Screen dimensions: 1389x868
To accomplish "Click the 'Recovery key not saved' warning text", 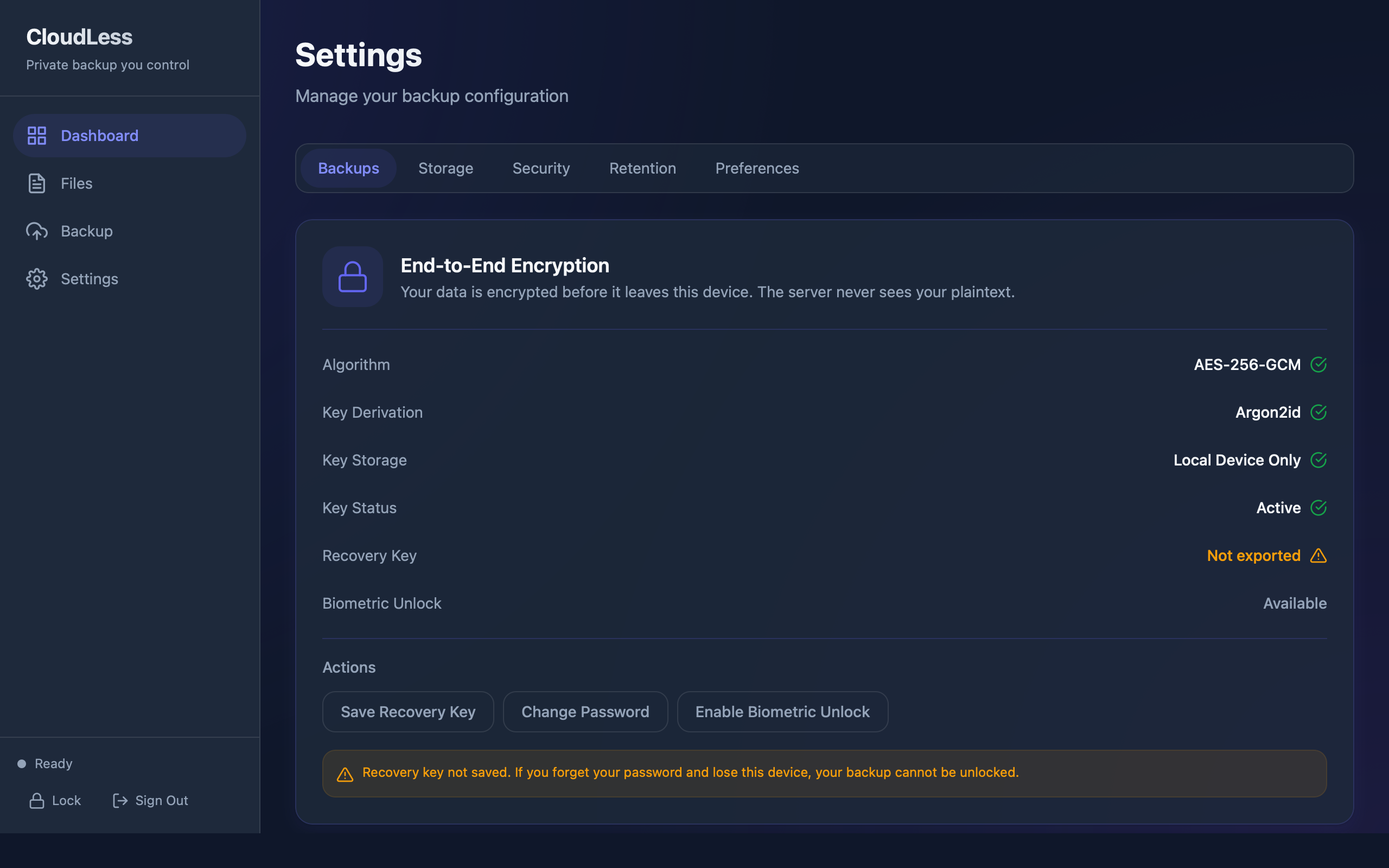I will coord(691,772).
